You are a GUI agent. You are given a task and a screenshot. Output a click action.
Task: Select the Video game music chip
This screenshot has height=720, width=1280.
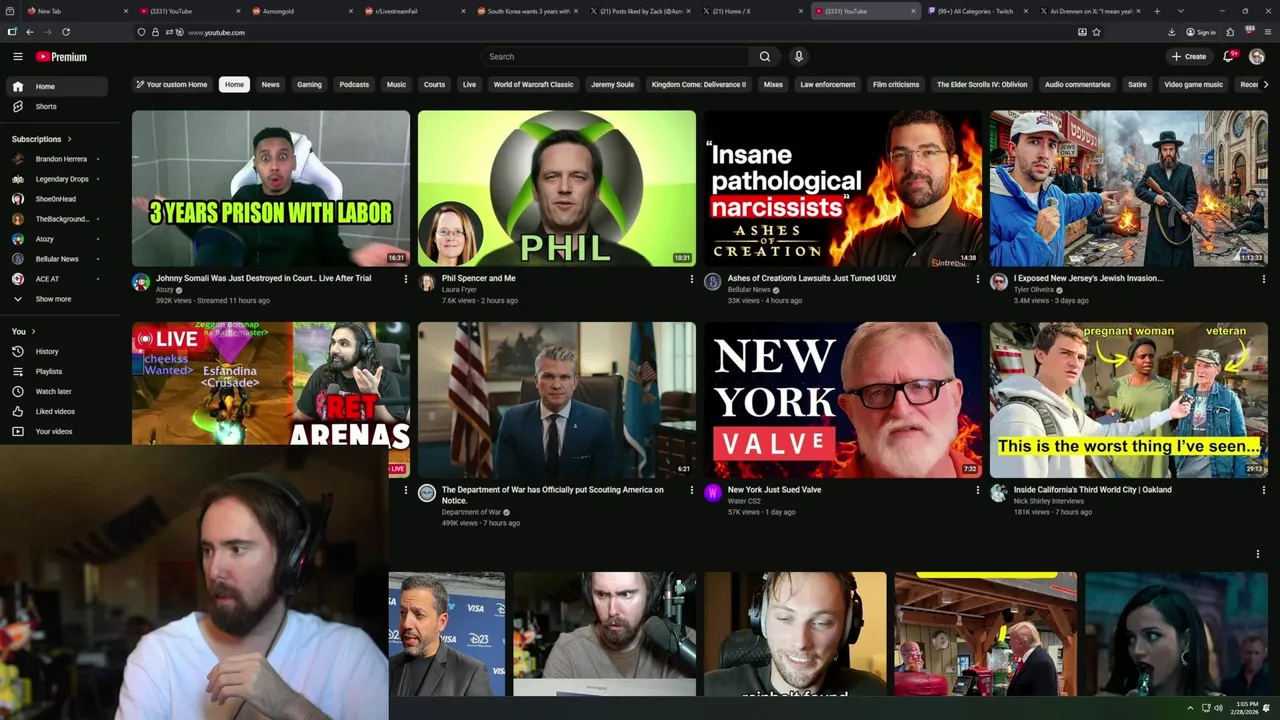(1193, 84)
